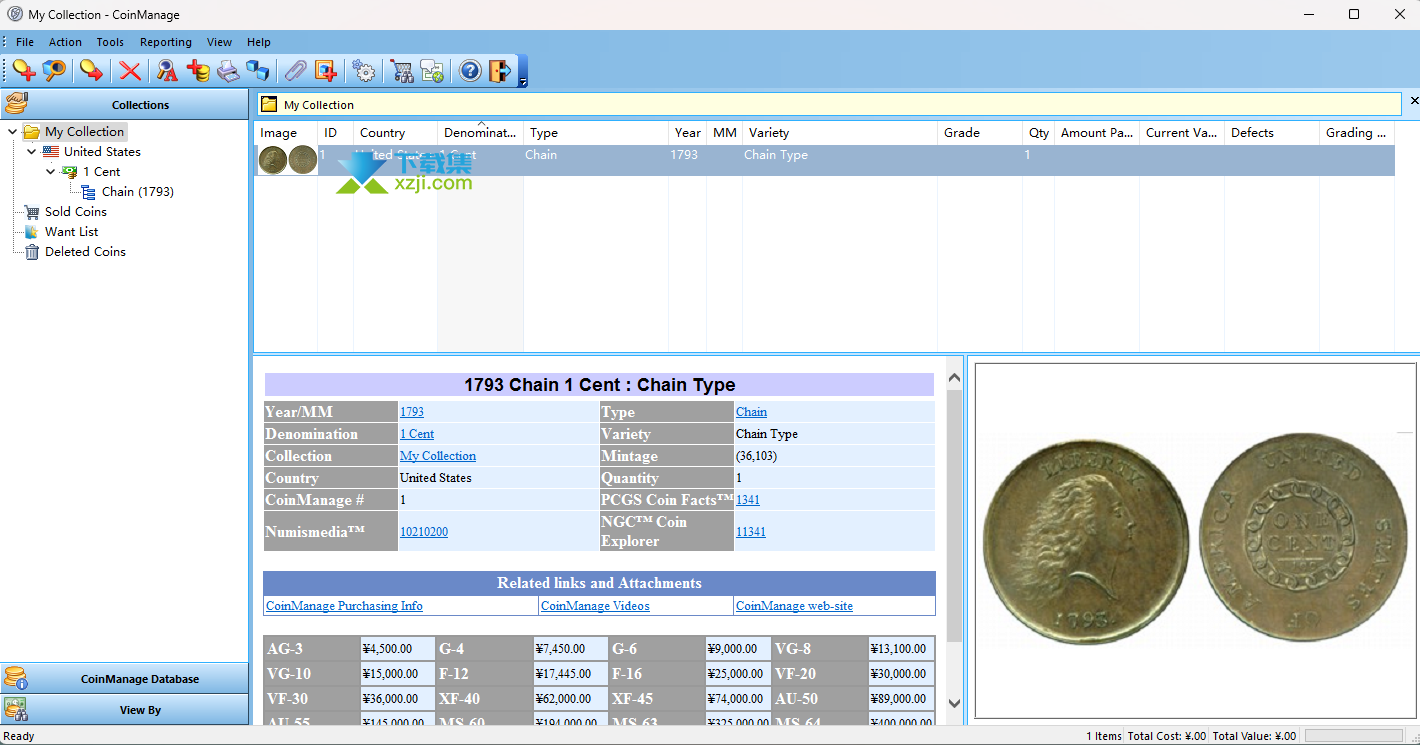This screenshot has height=745, width=1420.
Task: Click the Want List star icon
Action: [x=32, y=232]
